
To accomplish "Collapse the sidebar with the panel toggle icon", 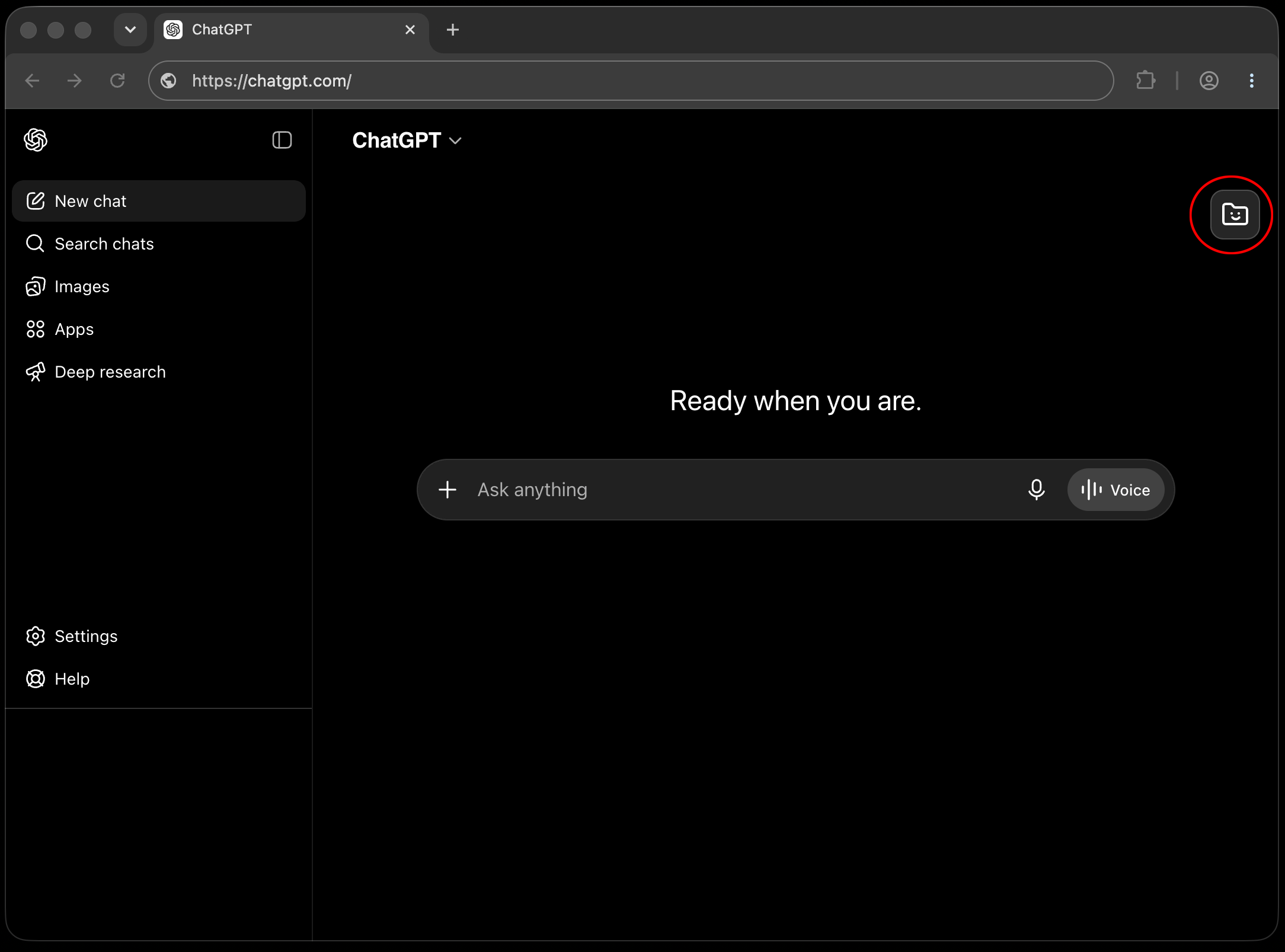I will pos(282,140).
